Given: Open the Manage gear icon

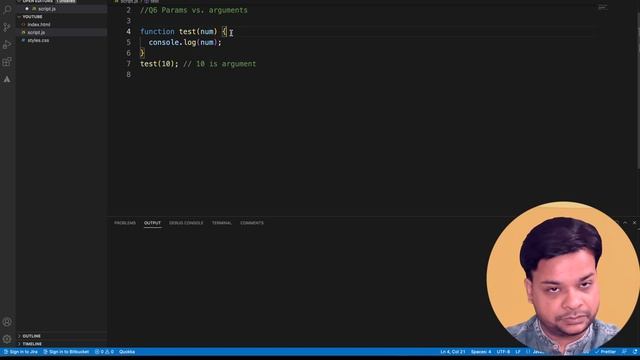Looking at the screenshot, I should coord(7,339).
